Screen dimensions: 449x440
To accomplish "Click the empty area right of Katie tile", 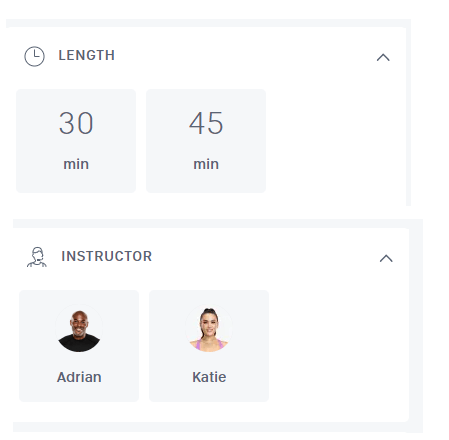I will click(338, 346).
